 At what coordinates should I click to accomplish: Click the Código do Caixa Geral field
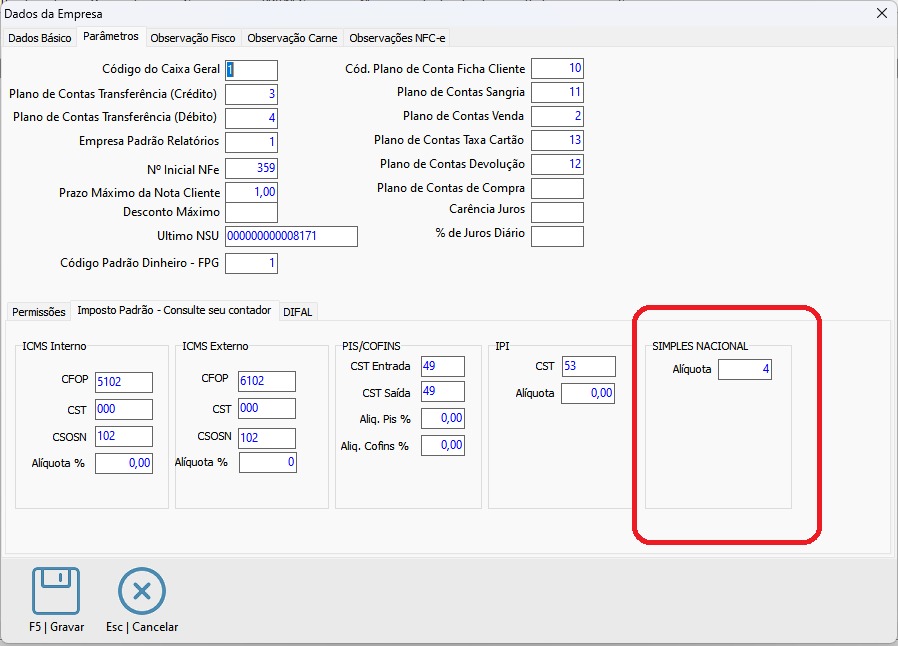251,70
